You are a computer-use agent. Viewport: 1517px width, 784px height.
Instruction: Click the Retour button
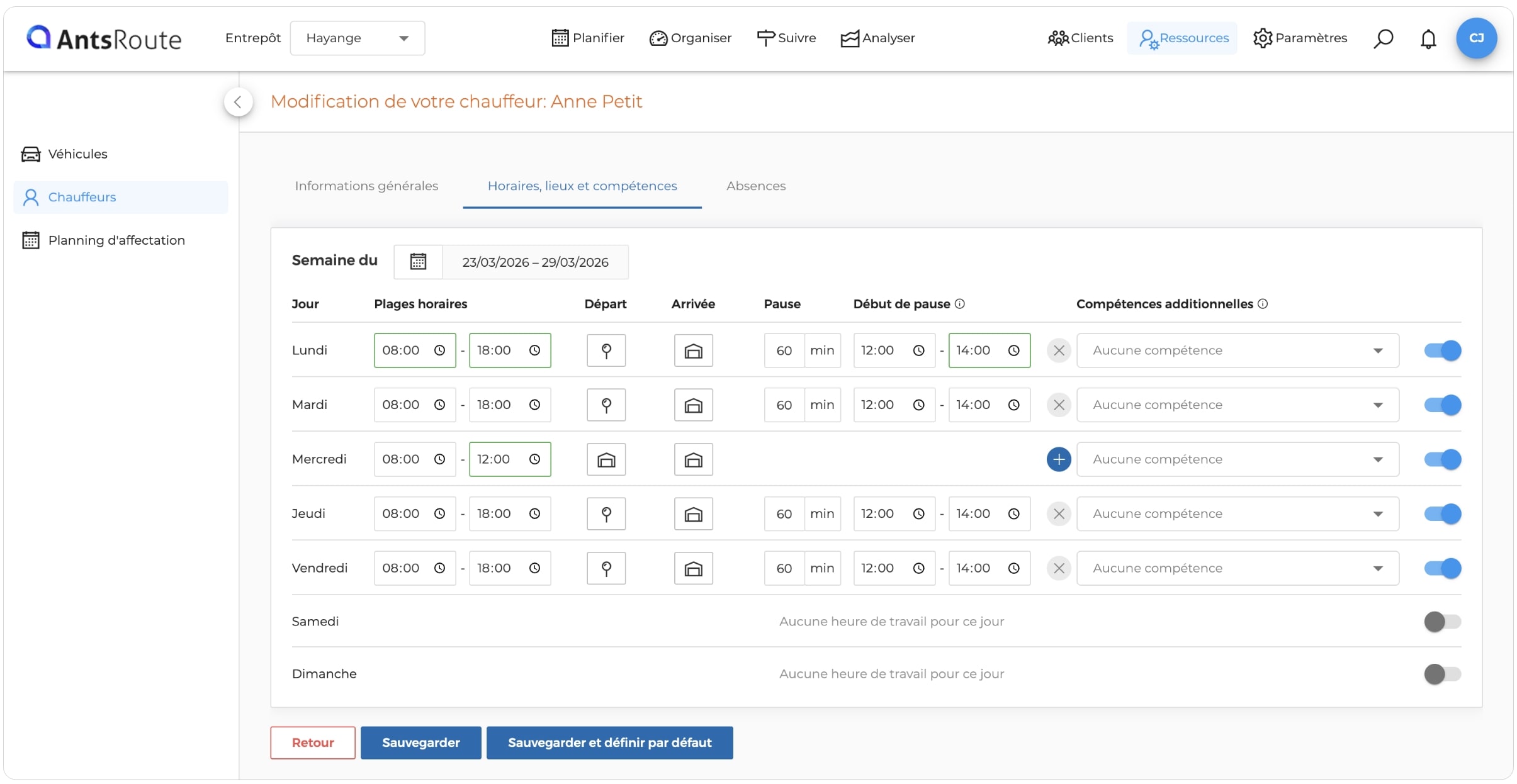313,742
